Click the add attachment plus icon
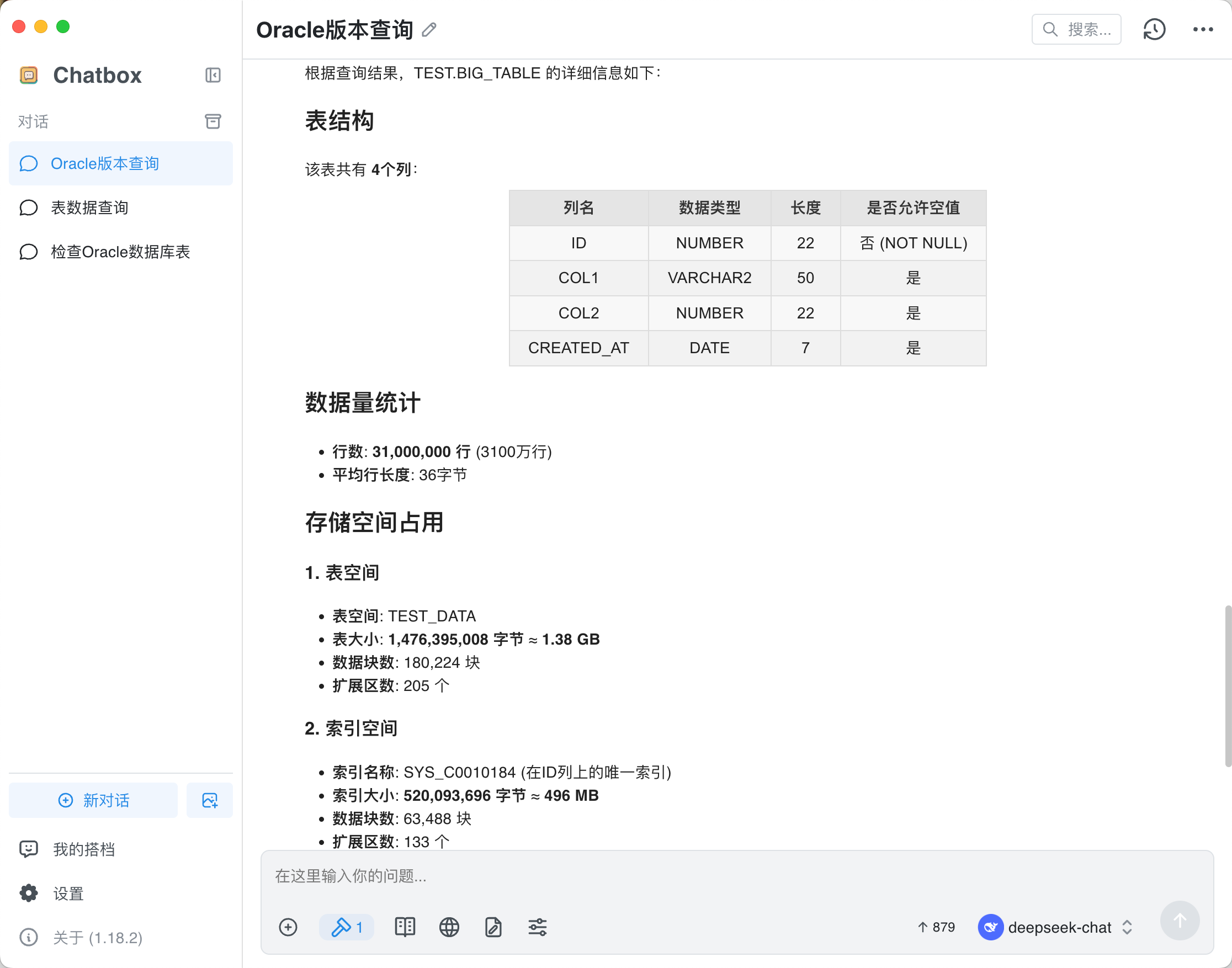Screen dimensions: 1232x968 pyautogui.click(x=288, y=927)
